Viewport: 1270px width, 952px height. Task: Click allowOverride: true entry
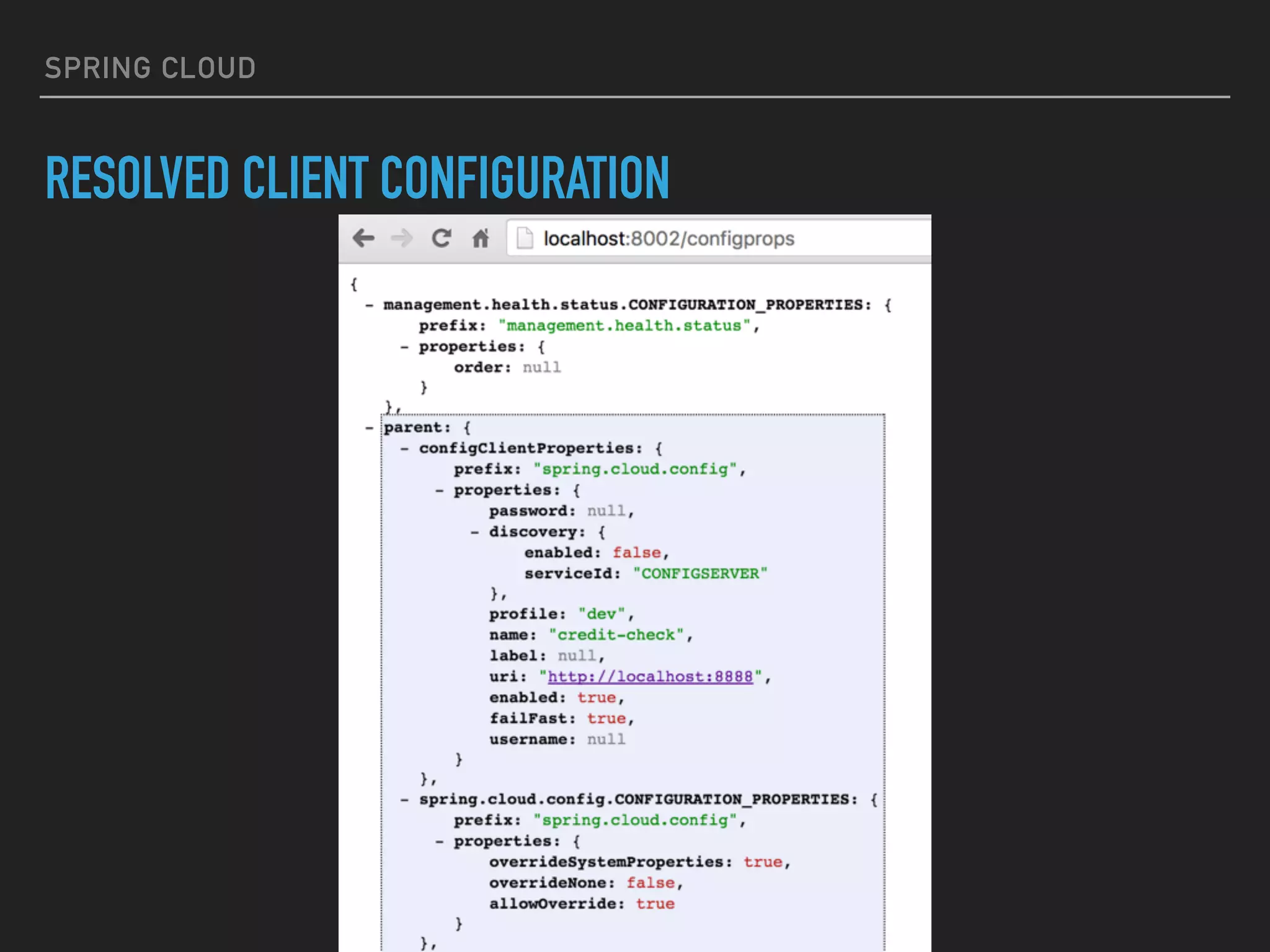tap(582, 904)
